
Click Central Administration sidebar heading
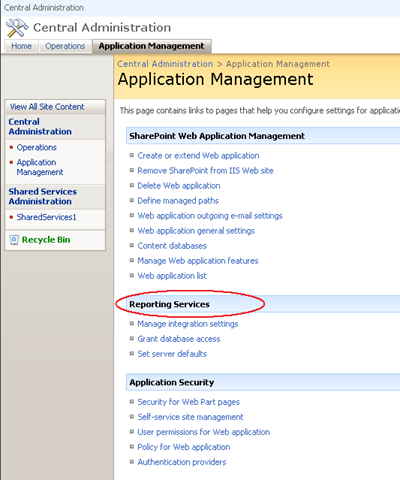40,127
